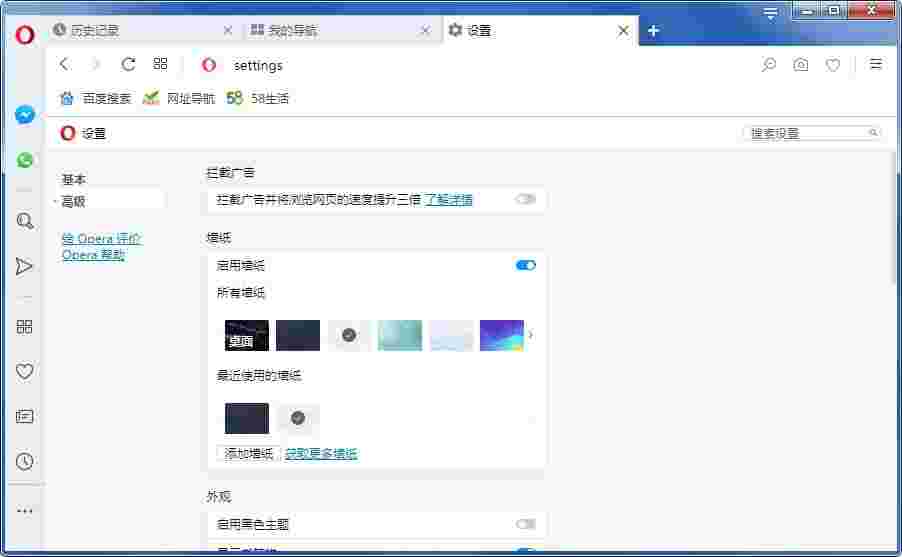The width and height of the screenshot is (902, 557).
Task: Open the Opera 帮助 link
Action: (x=93, y=254)
